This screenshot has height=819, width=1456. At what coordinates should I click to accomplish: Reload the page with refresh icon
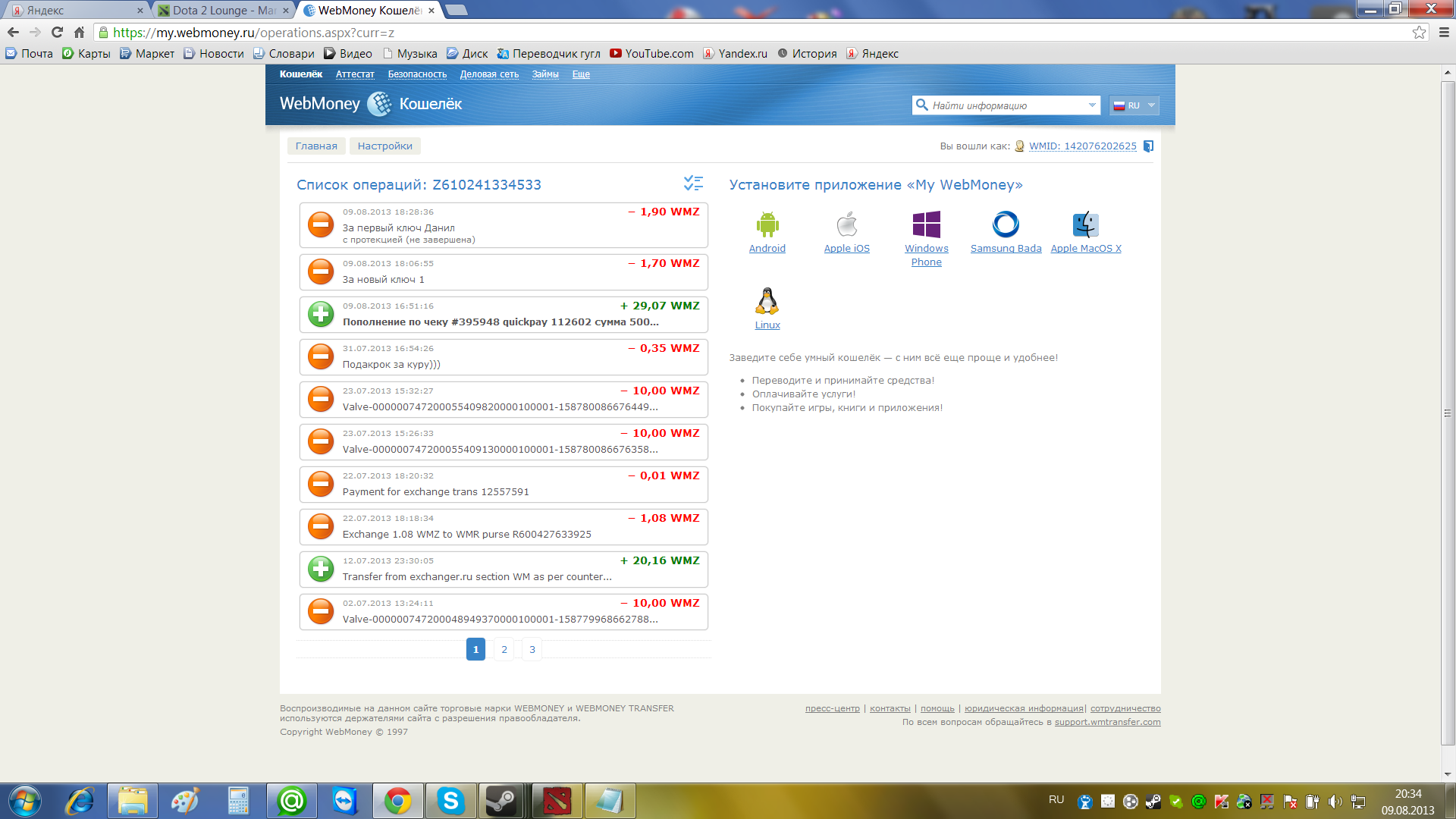pos(57,33)
